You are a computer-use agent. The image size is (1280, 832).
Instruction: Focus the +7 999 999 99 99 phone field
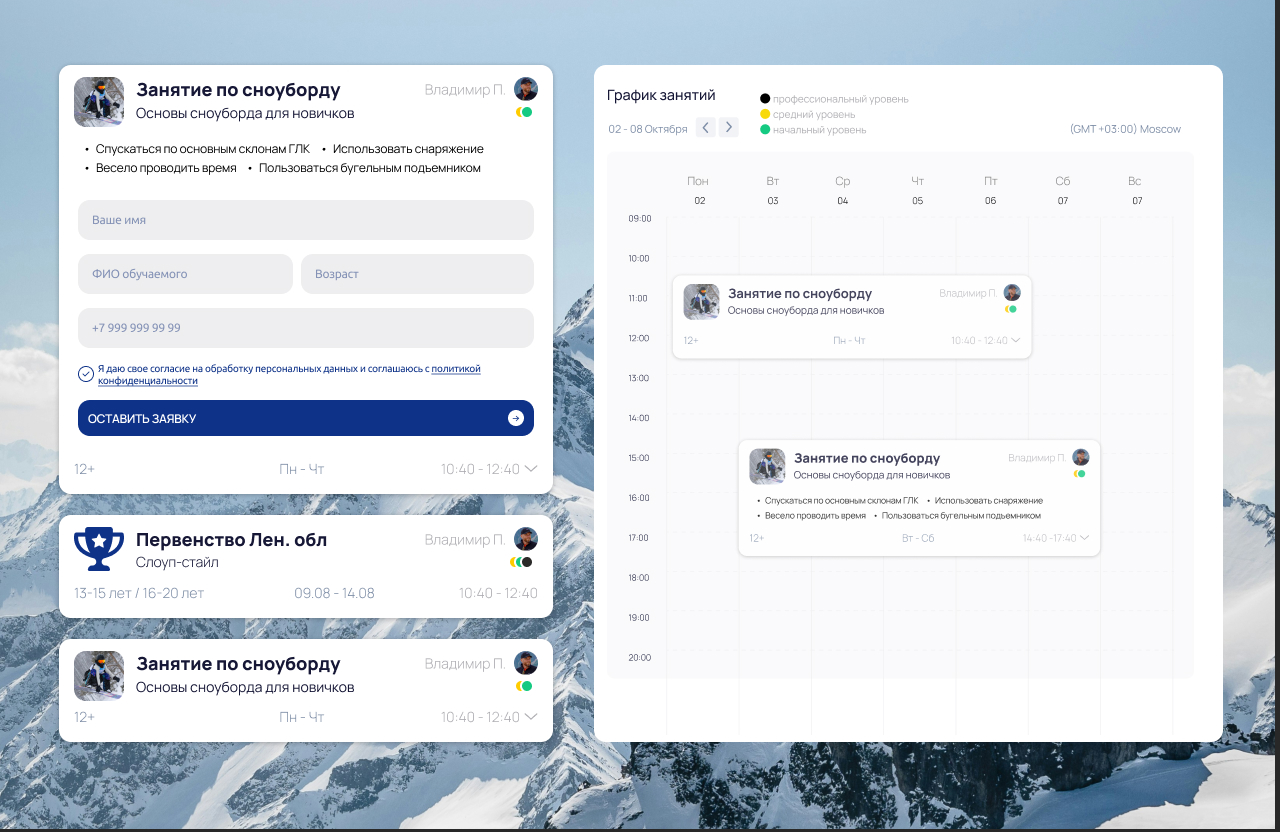306,328
